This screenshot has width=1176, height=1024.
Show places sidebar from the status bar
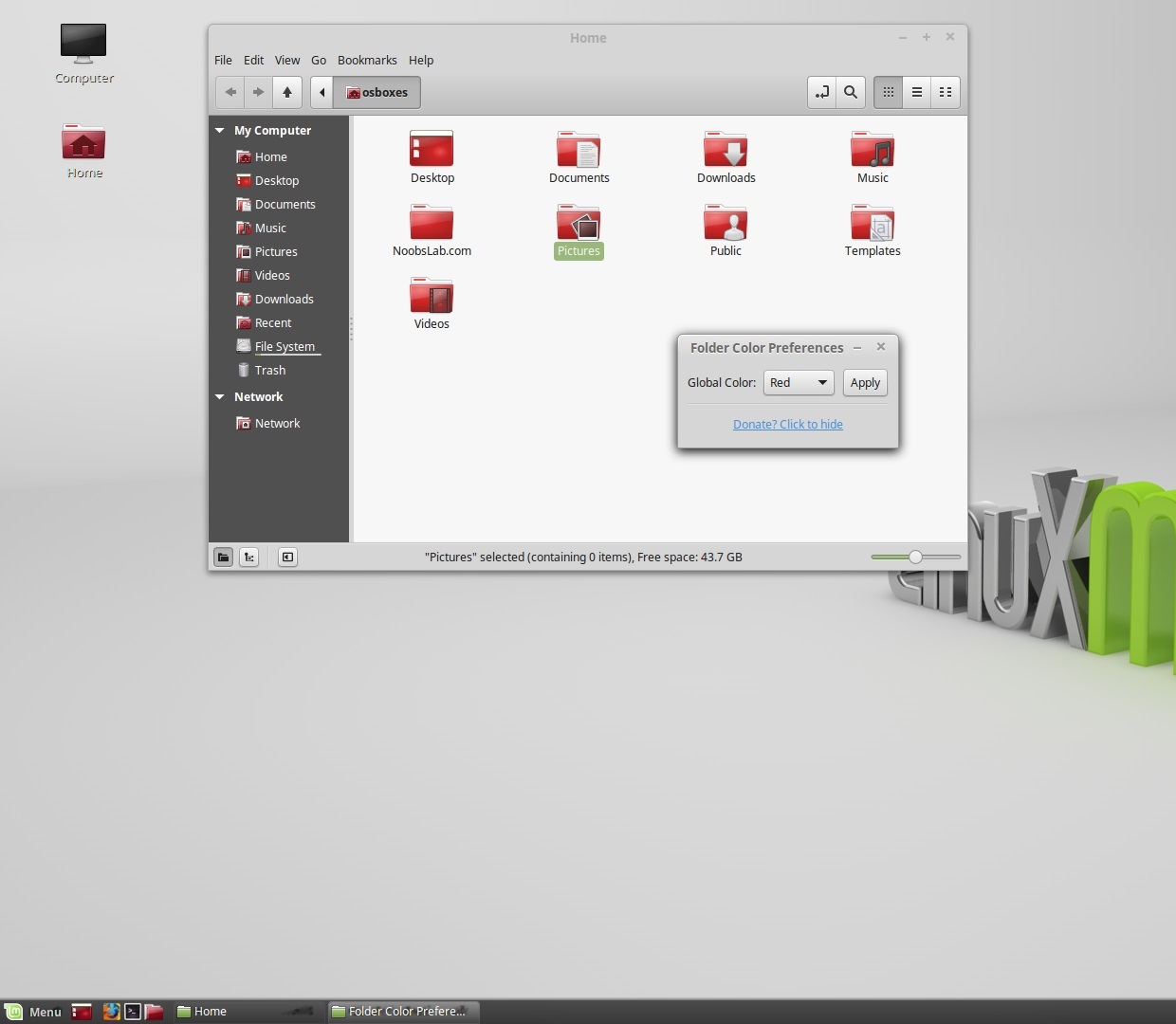click(223, 558)
